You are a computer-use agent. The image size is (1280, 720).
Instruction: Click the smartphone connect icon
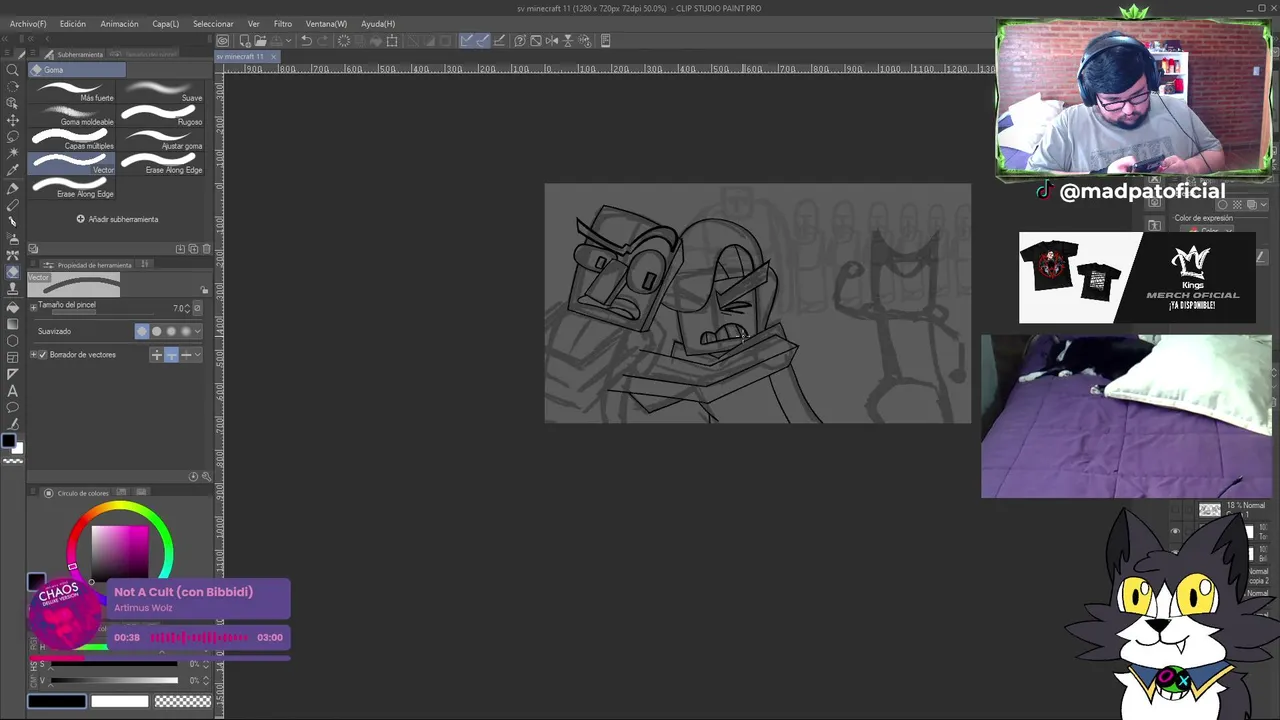tap(604, 41)
